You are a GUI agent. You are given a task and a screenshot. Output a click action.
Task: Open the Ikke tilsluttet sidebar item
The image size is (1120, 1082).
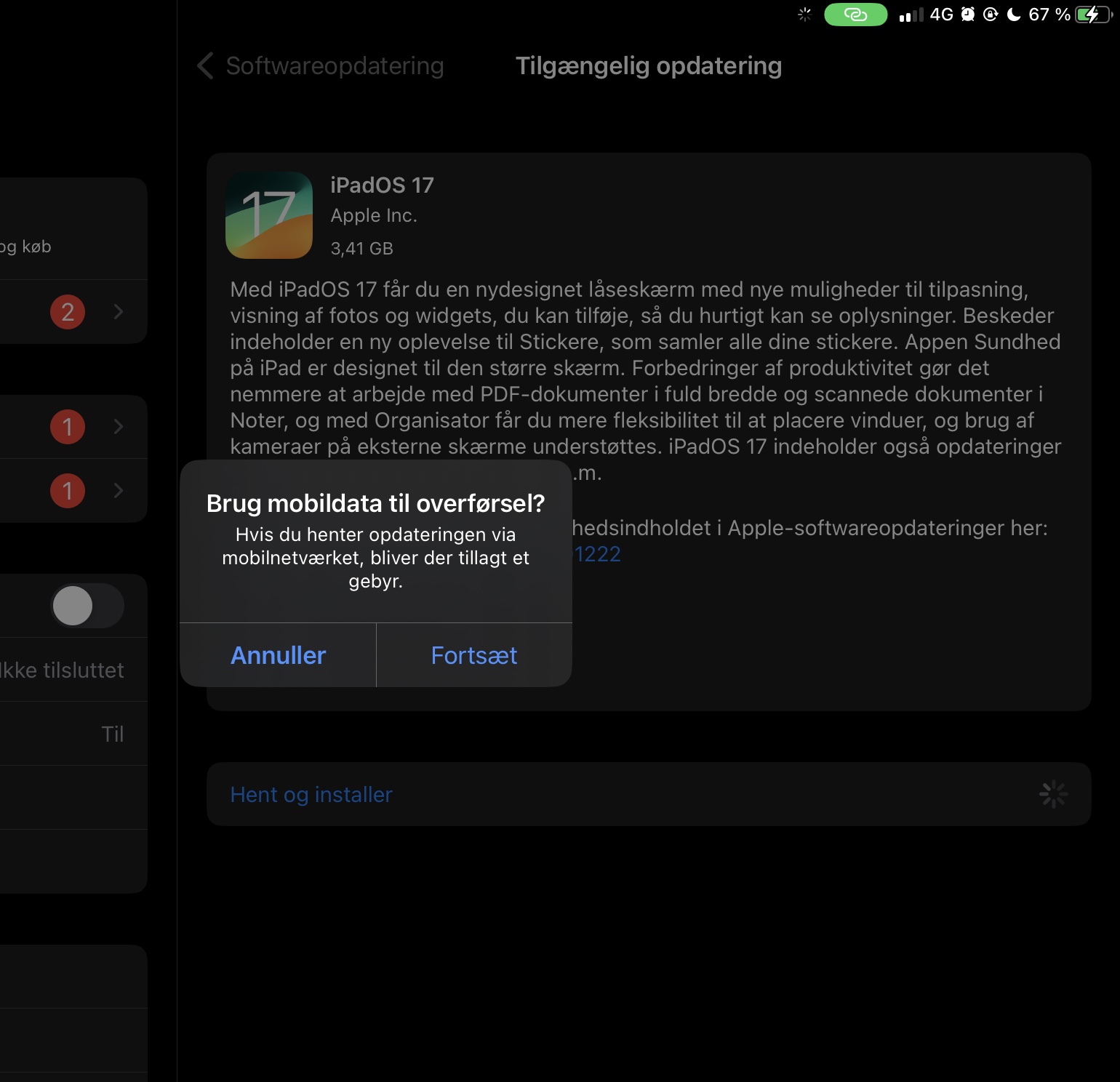(x=73, y=670)
